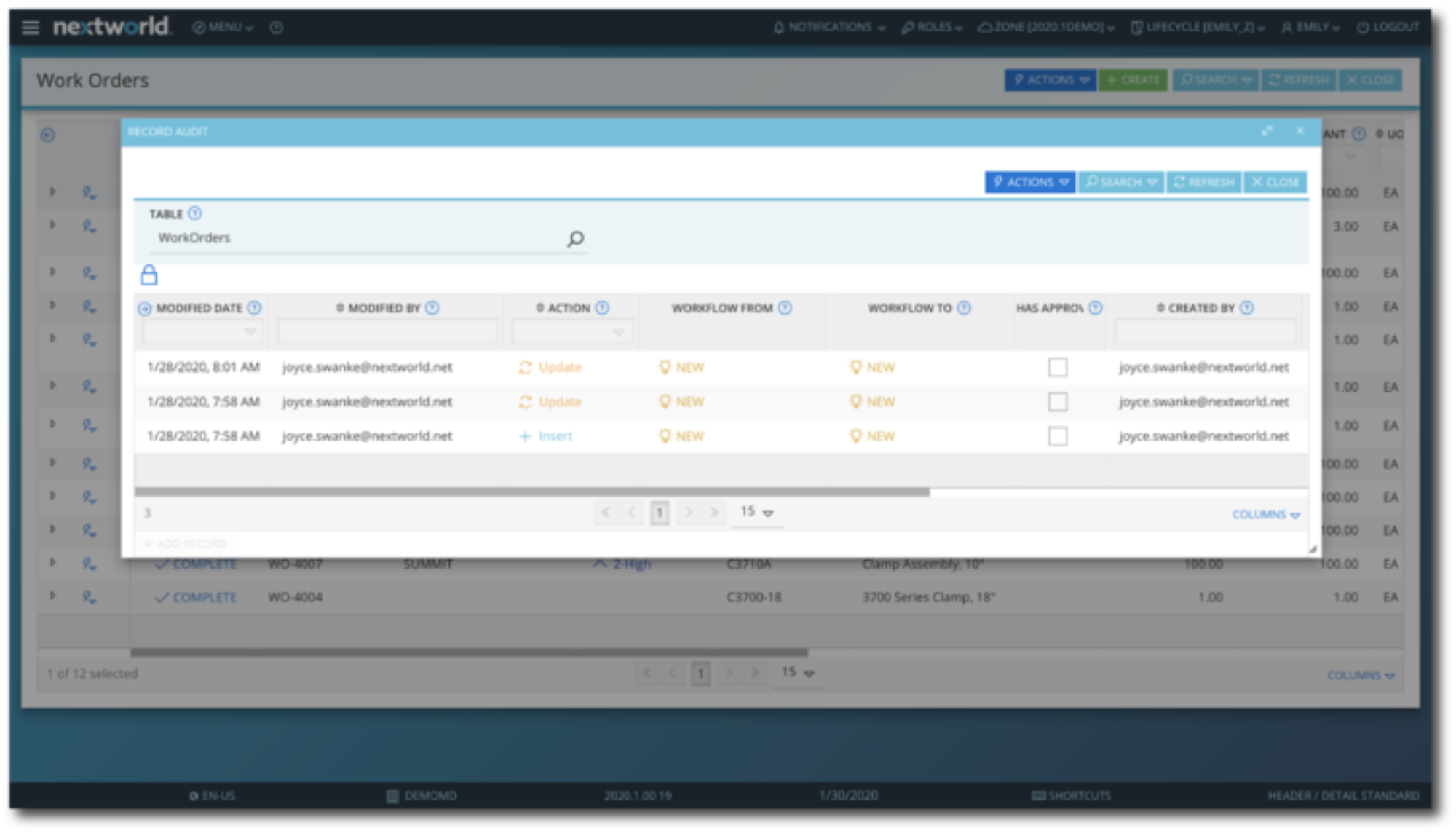Click the COMPLETE status of WO-4004

(197, 597)
